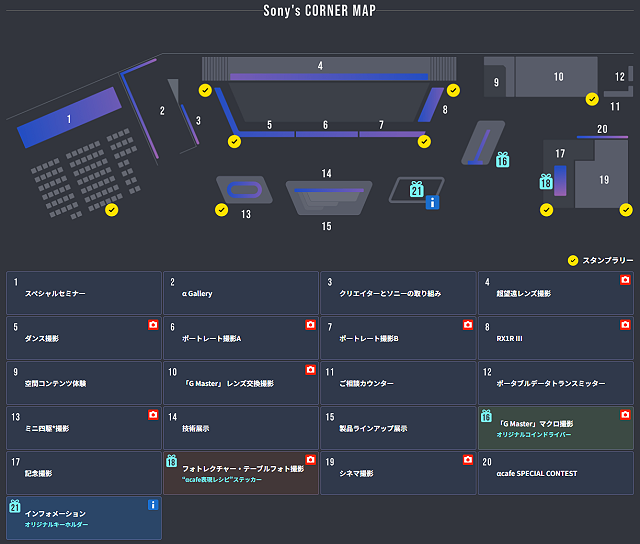Select the 超望遠レンズ撮影 card
Image resolution: width=640 pixels, height=544 pixels.
pyautogui.click(x=555, y=293)
